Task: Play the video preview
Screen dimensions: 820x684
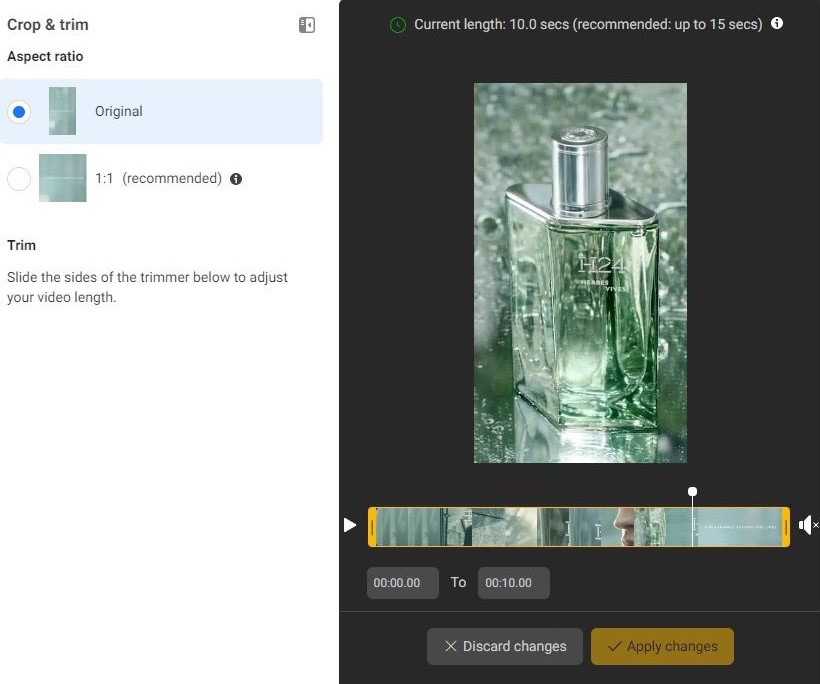Action: (x=350, y=525)
